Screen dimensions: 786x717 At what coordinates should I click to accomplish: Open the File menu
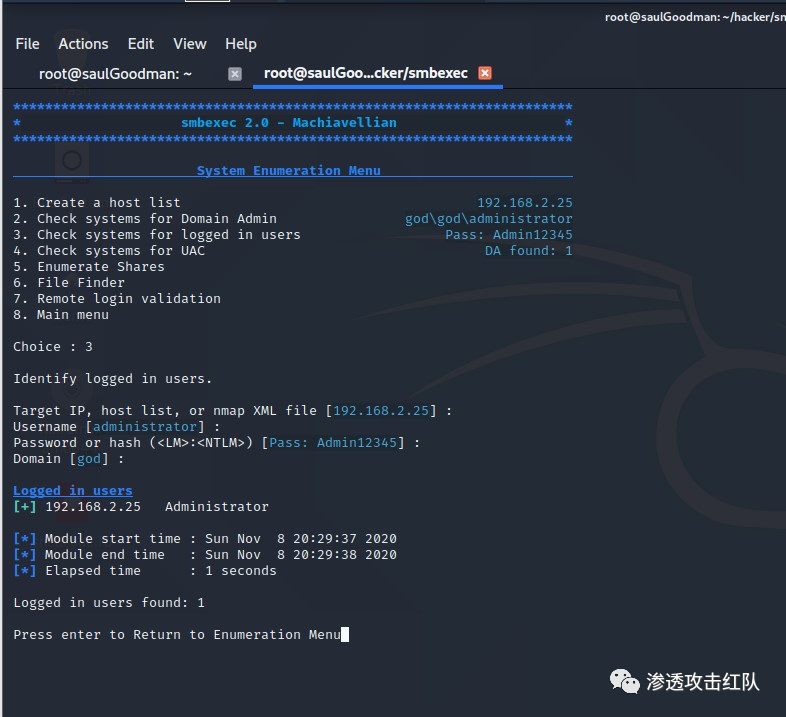pos(27,44)
